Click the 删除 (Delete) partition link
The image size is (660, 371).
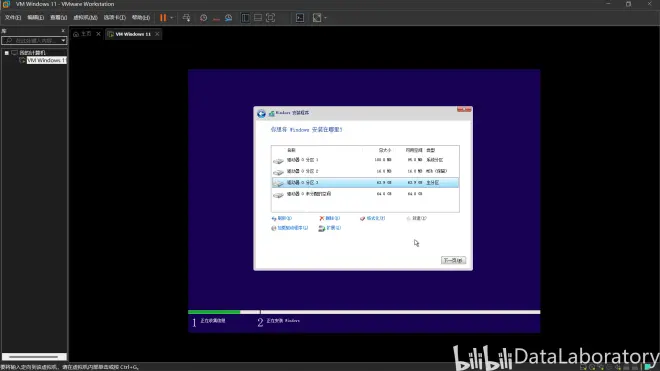[330, 218]
